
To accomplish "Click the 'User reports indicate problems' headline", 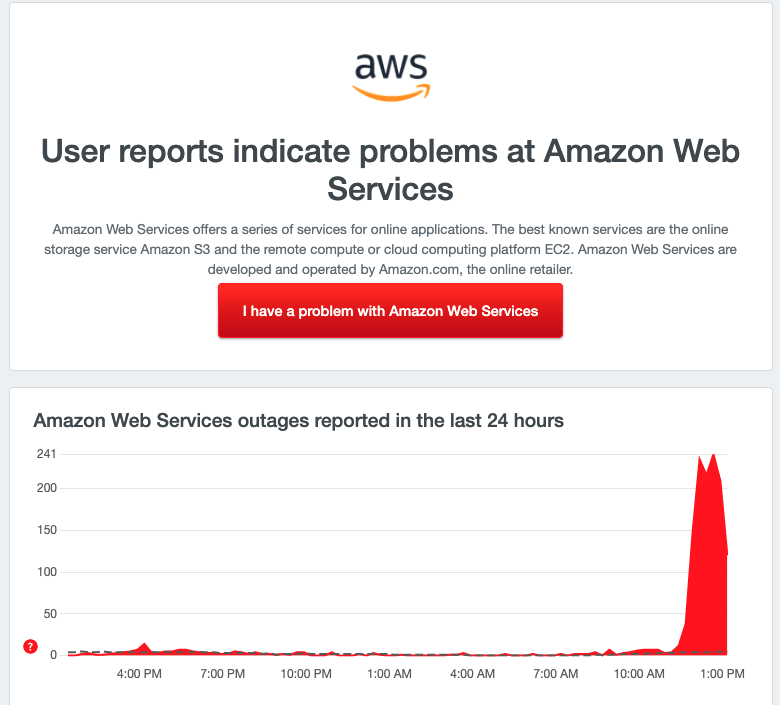I will pos(390,170).
